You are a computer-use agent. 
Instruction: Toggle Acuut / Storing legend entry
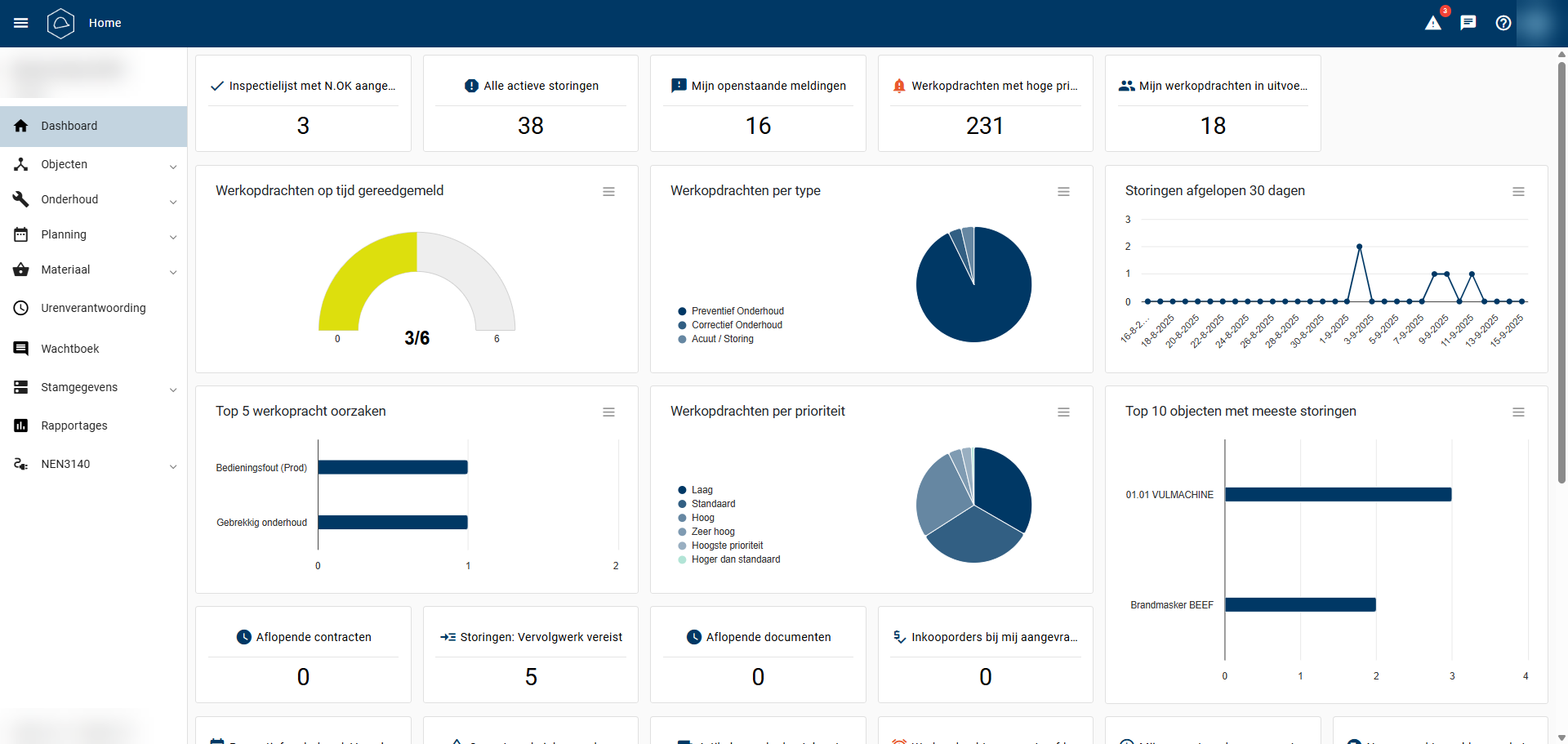tap(722, 339)
